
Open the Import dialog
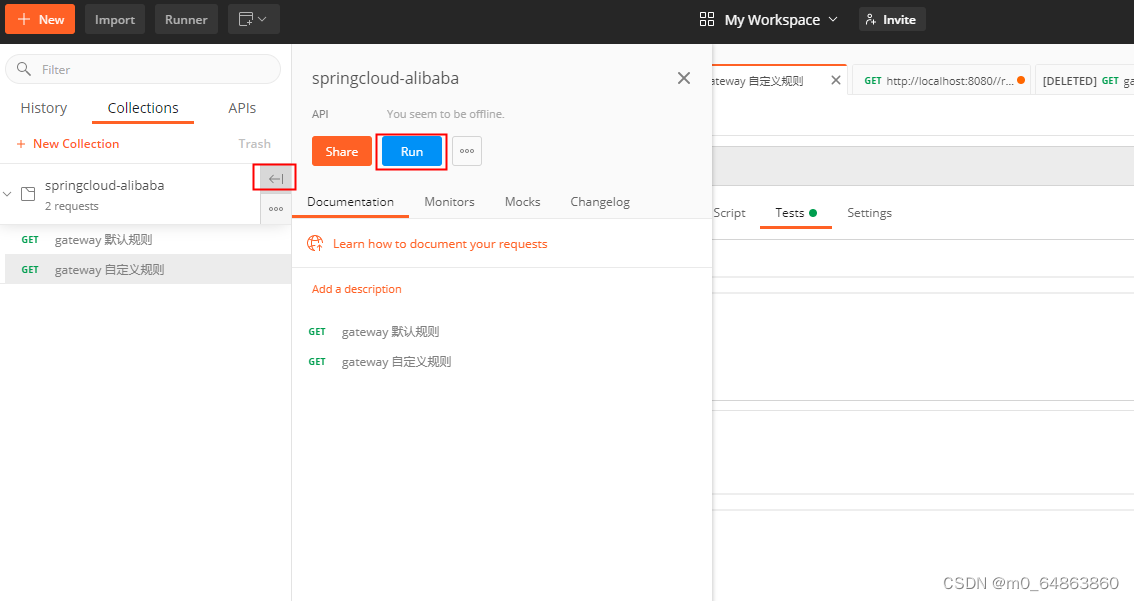(114, 20)
